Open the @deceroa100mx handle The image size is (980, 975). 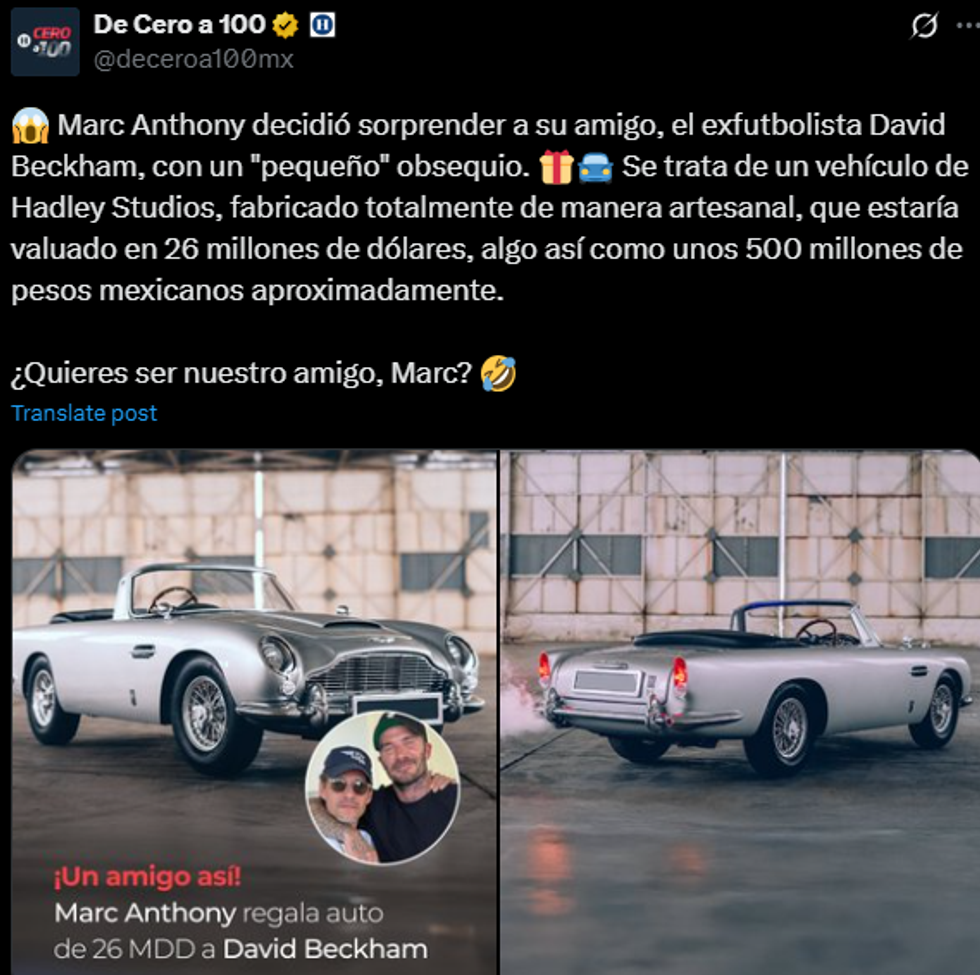(194, 59)
